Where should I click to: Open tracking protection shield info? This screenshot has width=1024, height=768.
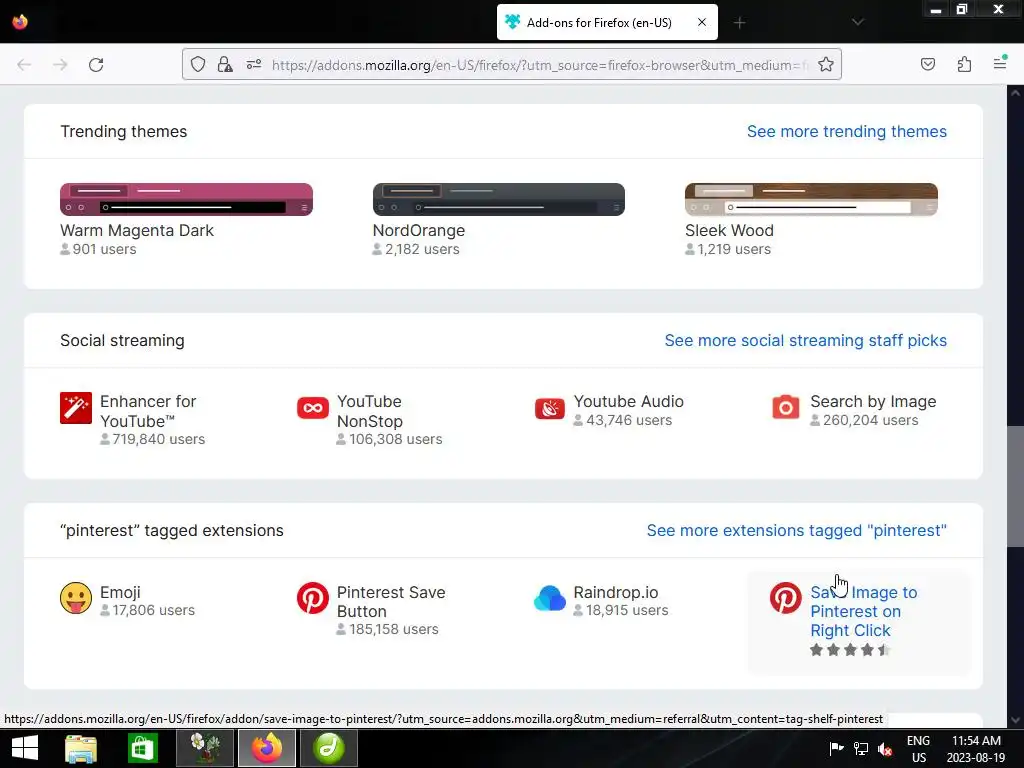pyautogui.click(x=198, y=64)
